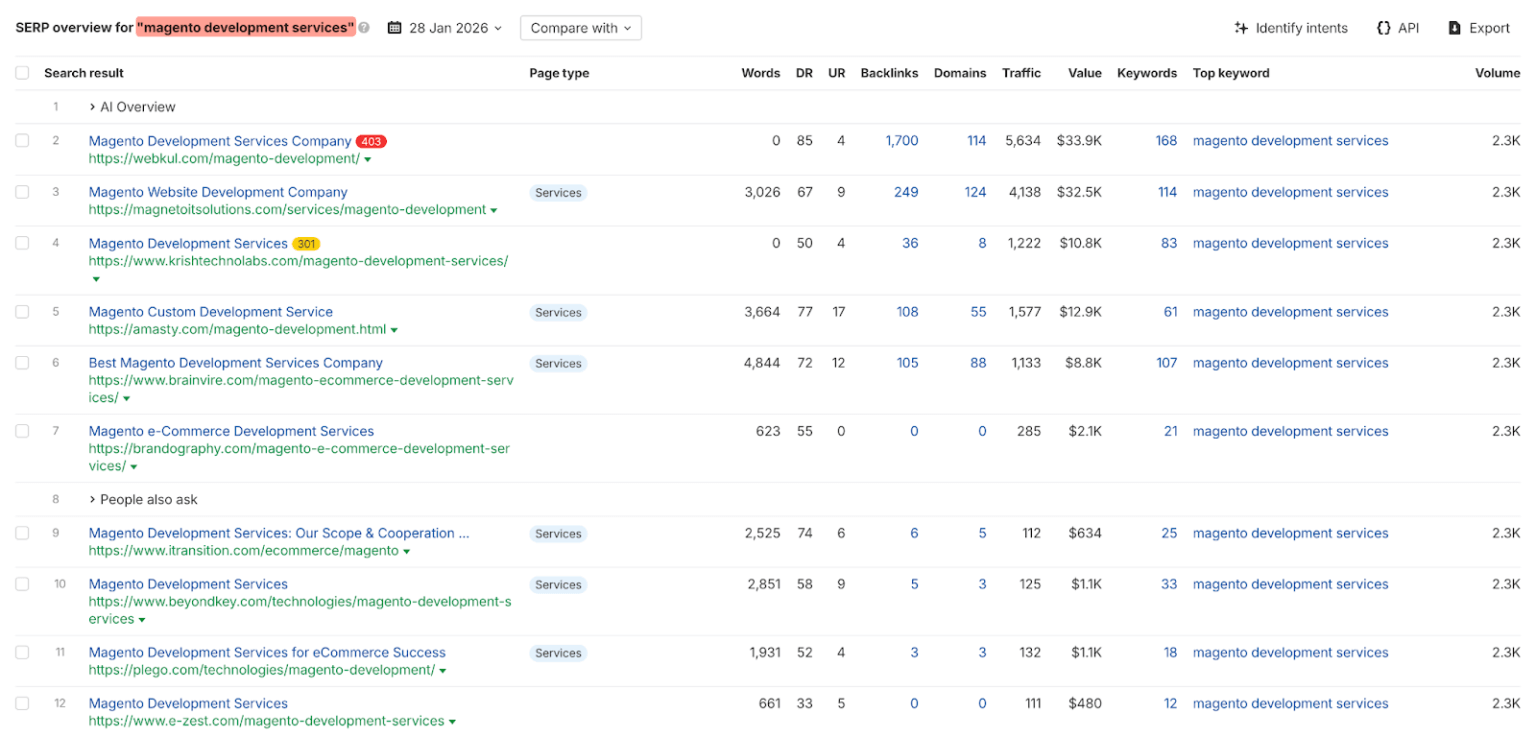Viewport: 1536px width, 737px height.
Task: Open the Compare with dropdown
Action: pos(581,28)
